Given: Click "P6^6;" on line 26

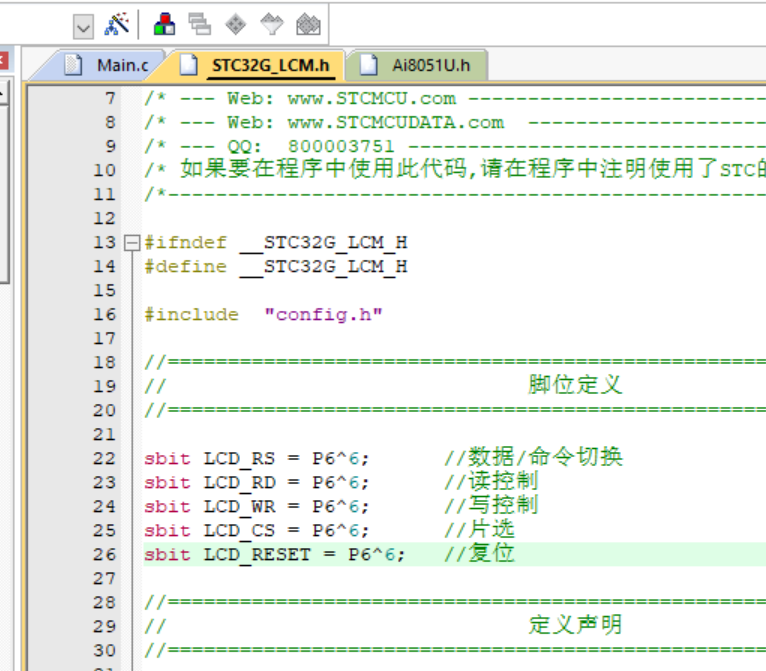Looking at the screenshot, I should click(377, 555).
